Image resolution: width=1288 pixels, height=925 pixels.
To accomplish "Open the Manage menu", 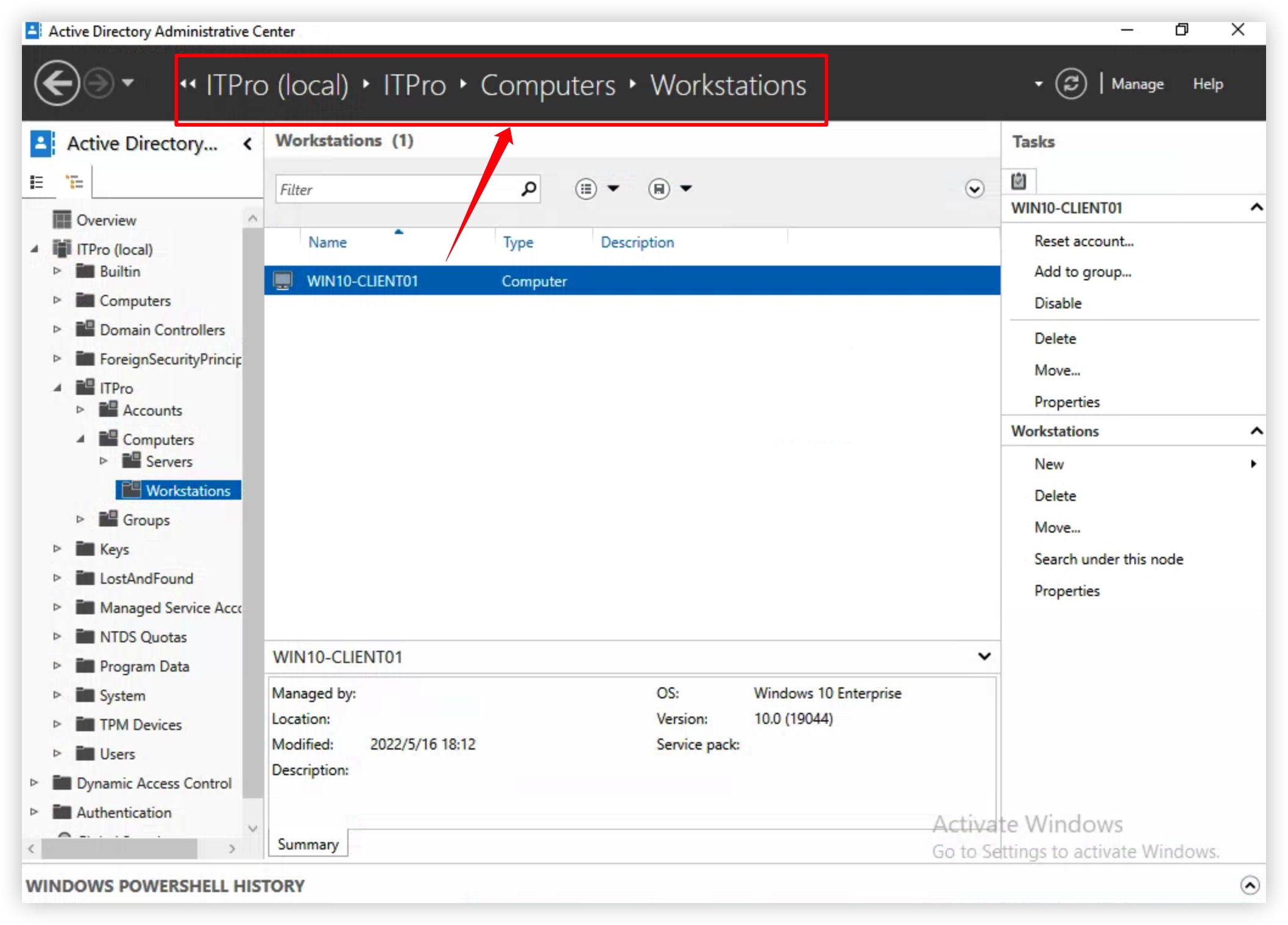I will pos(1137,84).
